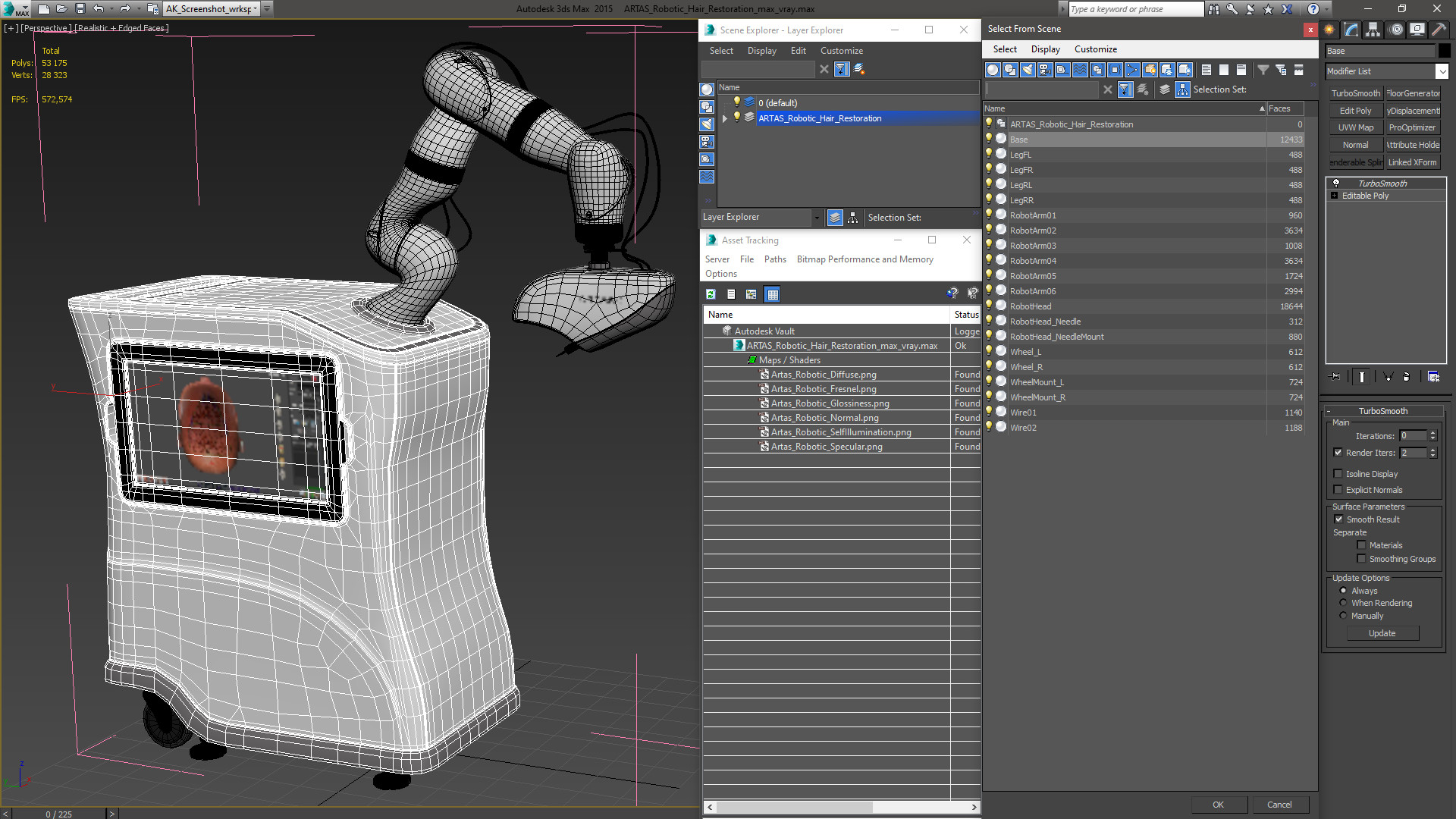
Task: Switch Select From Scene to sort by layer
Action: [x=1165, y=89]
